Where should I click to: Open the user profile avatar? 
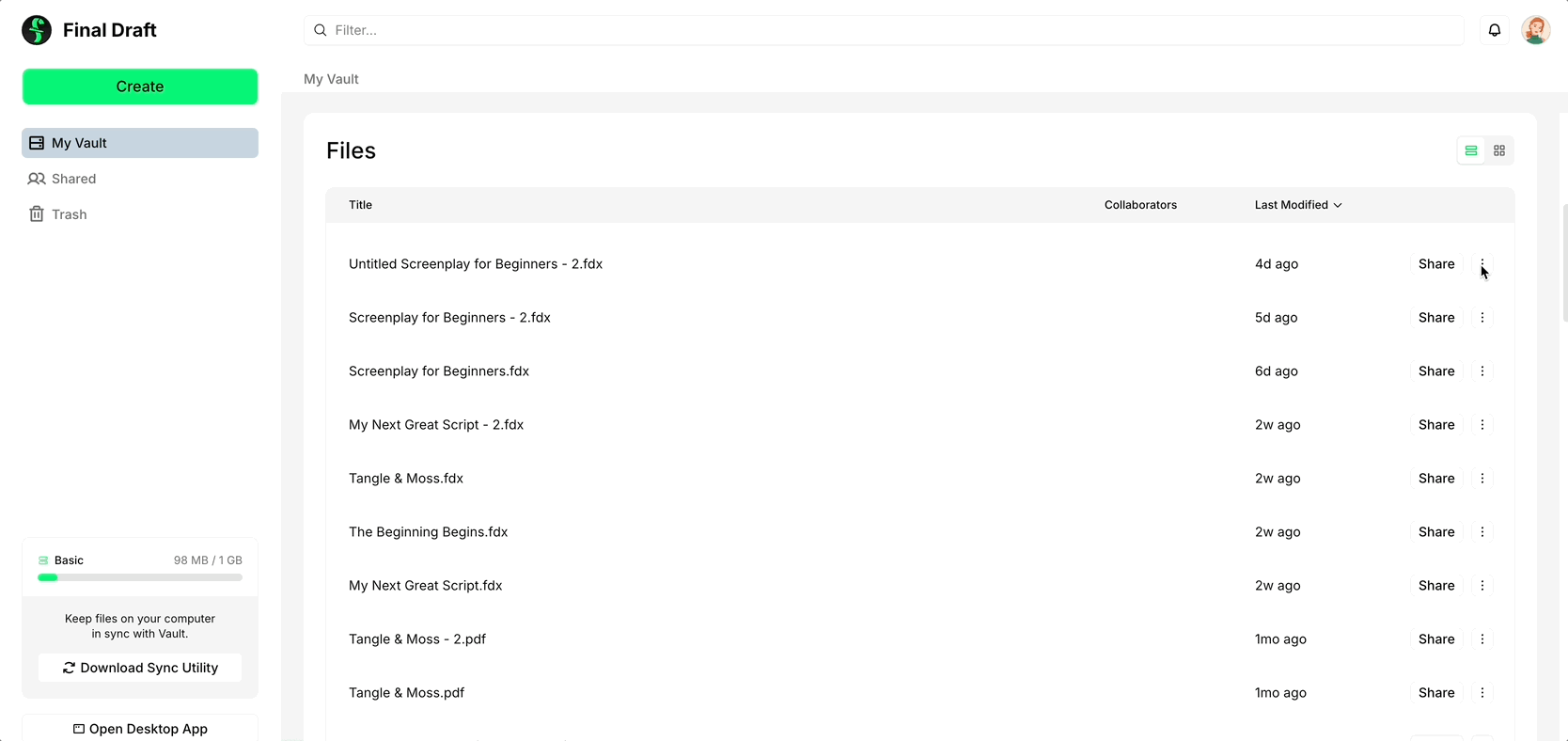pyautogui.click(x=1535, y=30)
